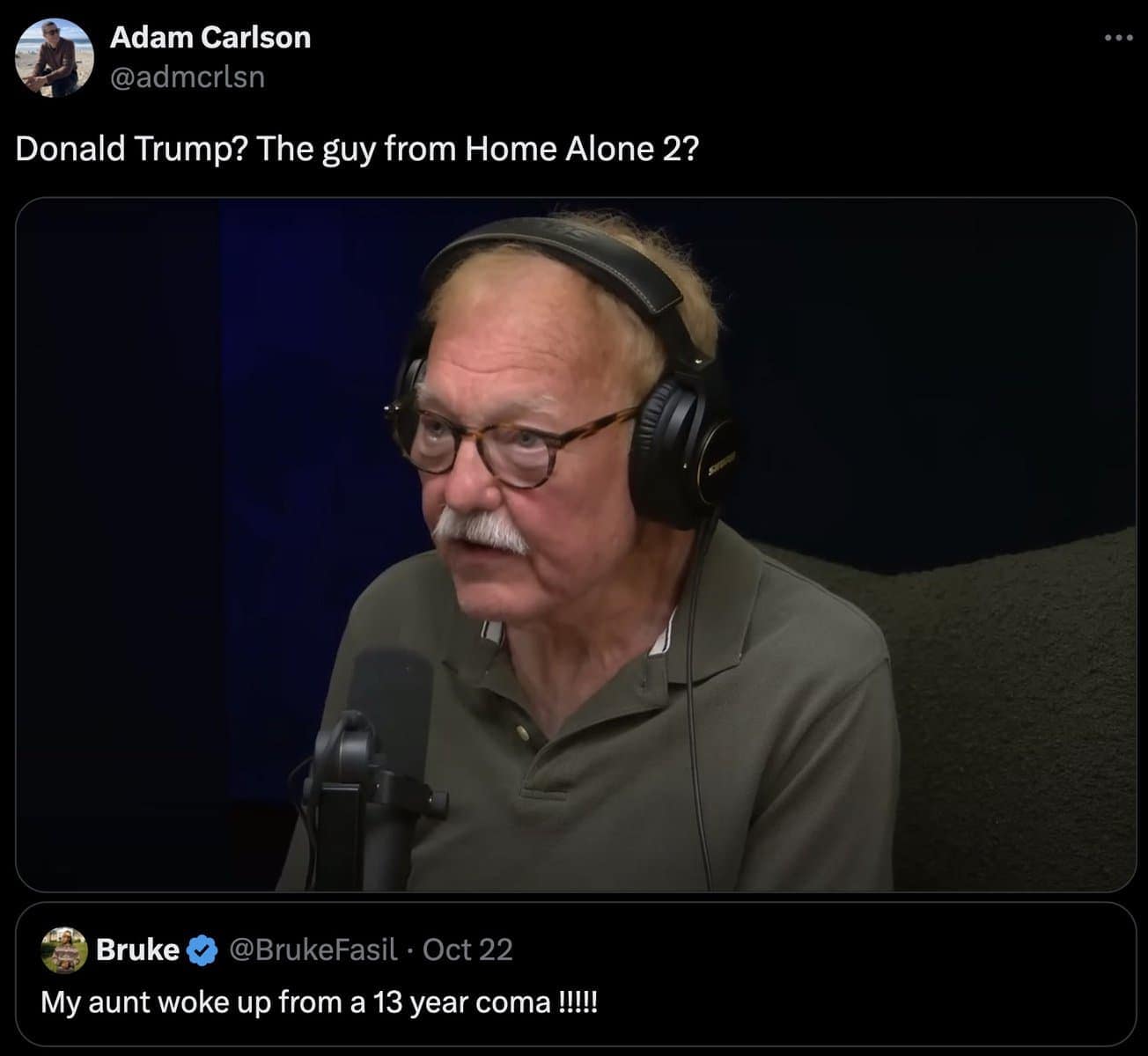Viewport: 1148px width, 1056px height.
Task: Open the @BrukeFasil handle link
Action: point(313,950)
